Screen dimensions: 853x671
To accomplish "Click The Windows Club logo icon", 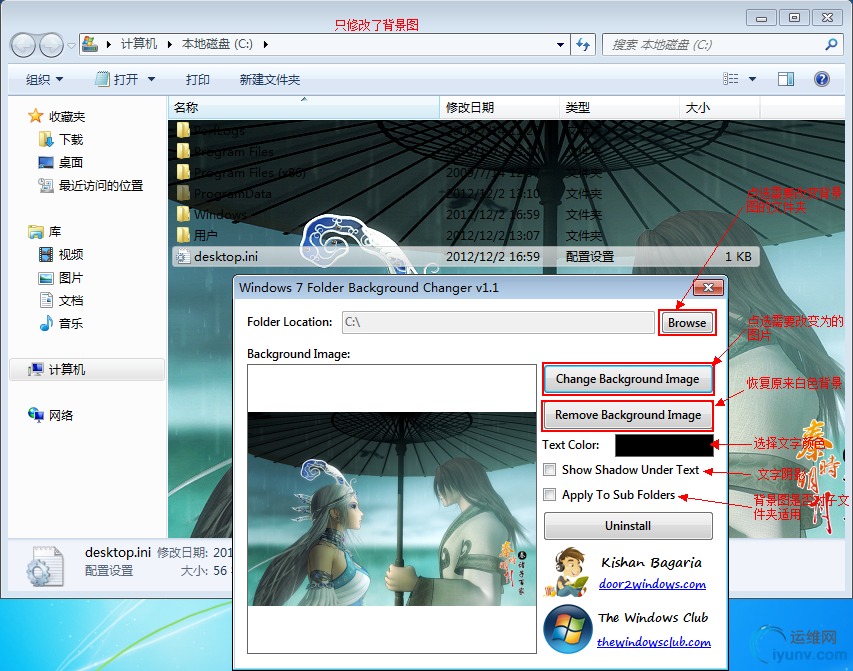I will (x=567, y=629).
